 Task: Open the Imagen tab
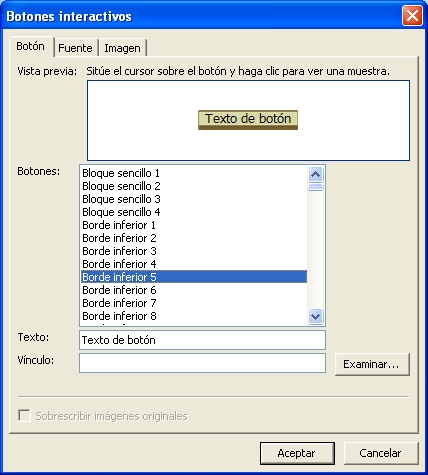(x=122, y=48)
